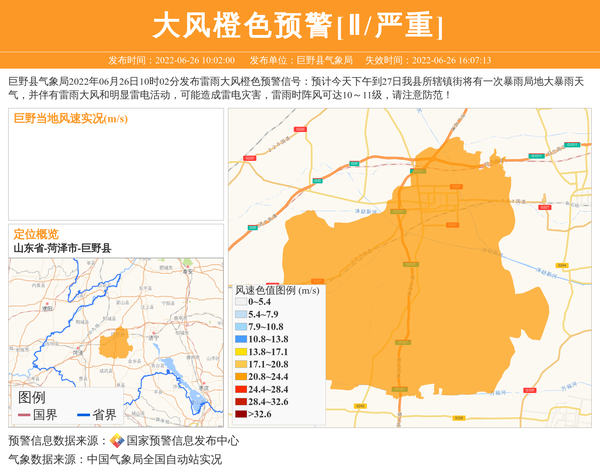This screenshot has width=600, height=471.
Task: Click the 风速色值图例 legend title
Action: tap(277, 290)
